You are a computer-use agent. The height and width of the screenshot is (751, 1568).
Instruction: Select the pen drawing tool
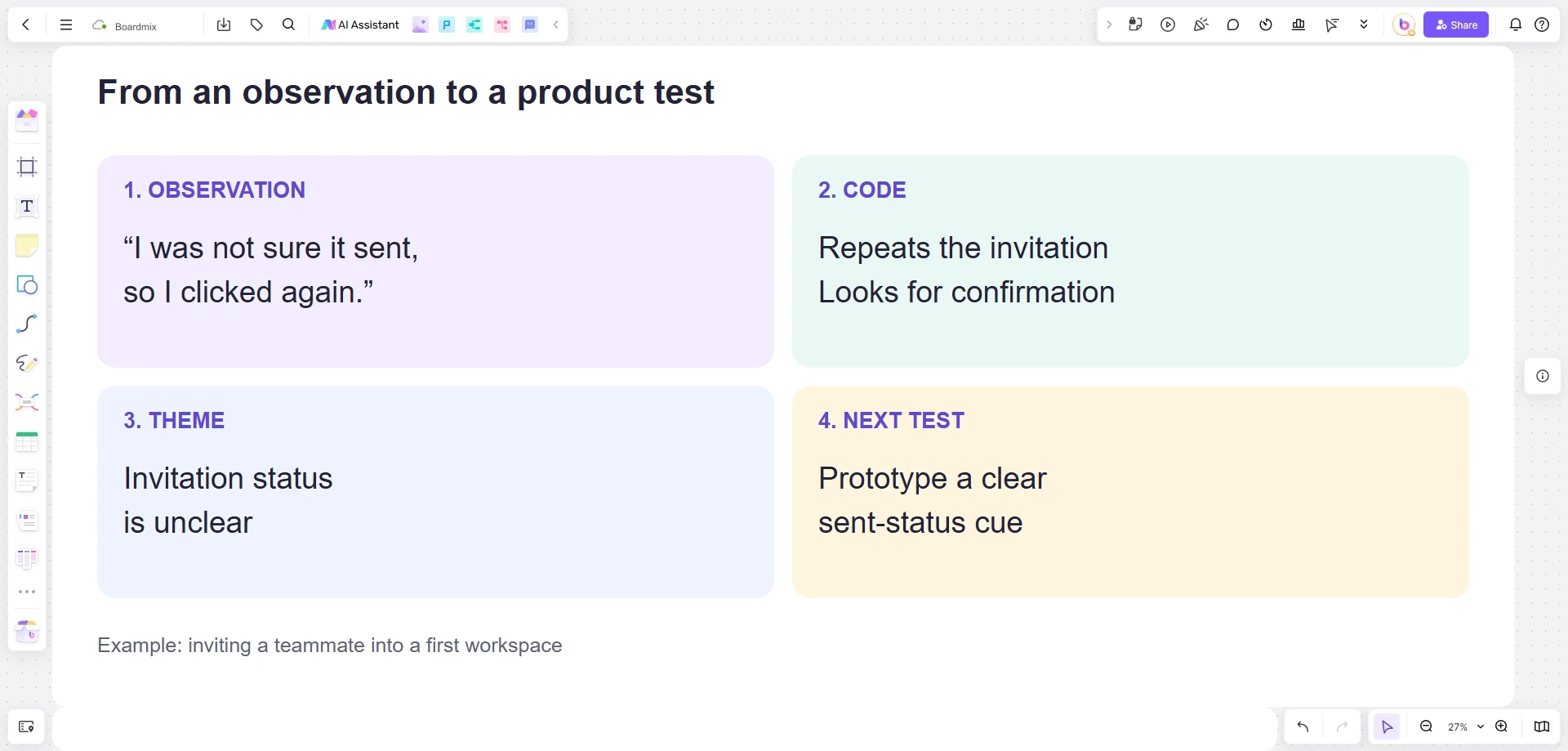pos(27,363)
